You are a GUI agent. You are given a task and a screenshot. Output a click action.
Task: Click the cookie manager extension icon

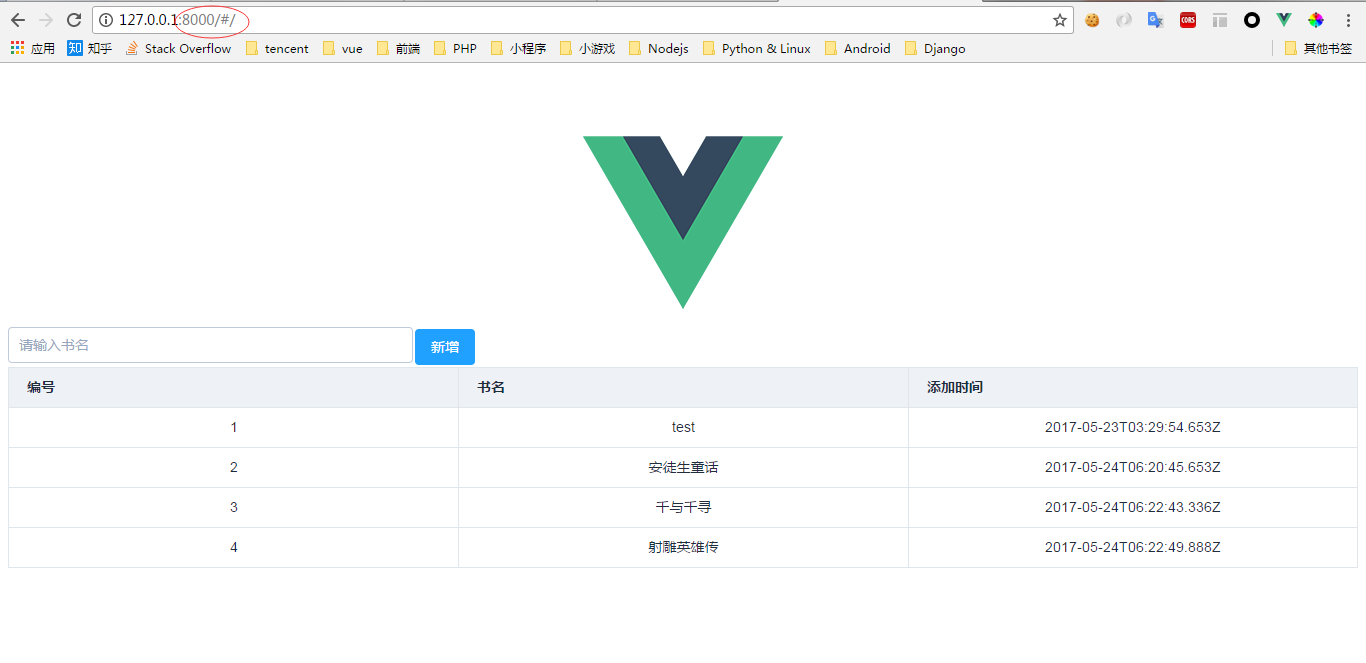(x=1092, y=20)
